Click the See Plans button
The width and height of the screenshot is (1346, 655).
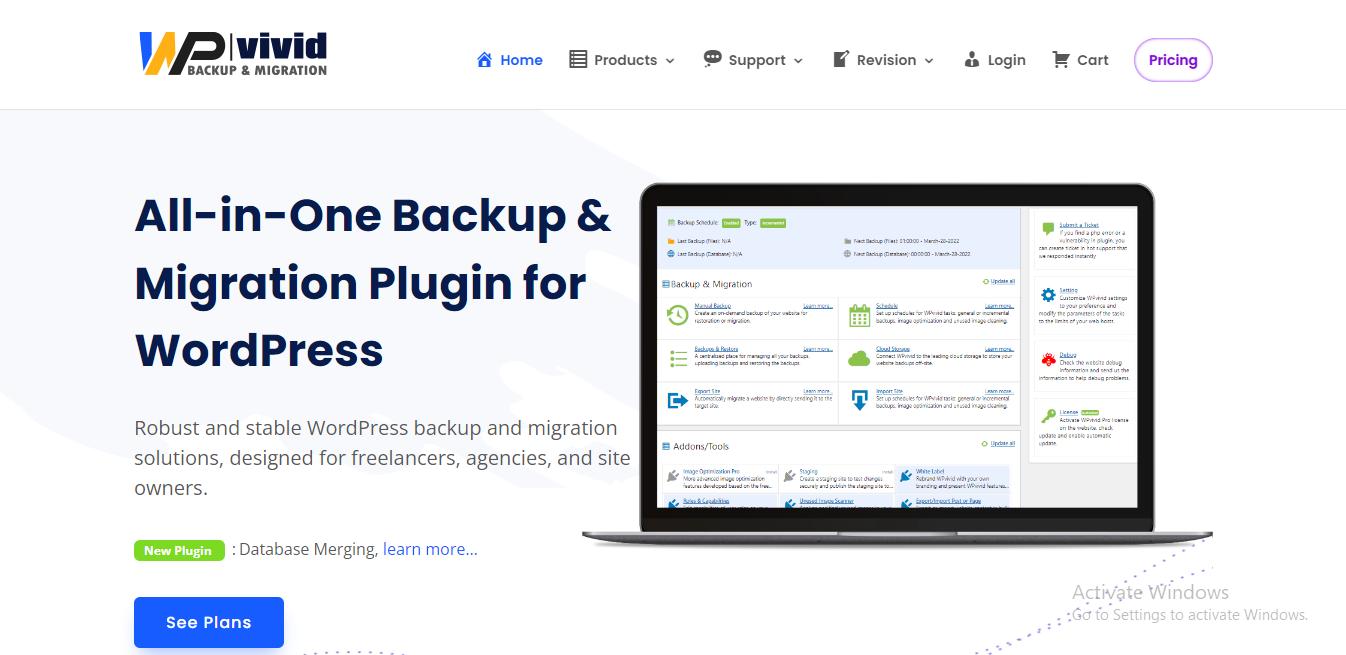click(209, 622)
